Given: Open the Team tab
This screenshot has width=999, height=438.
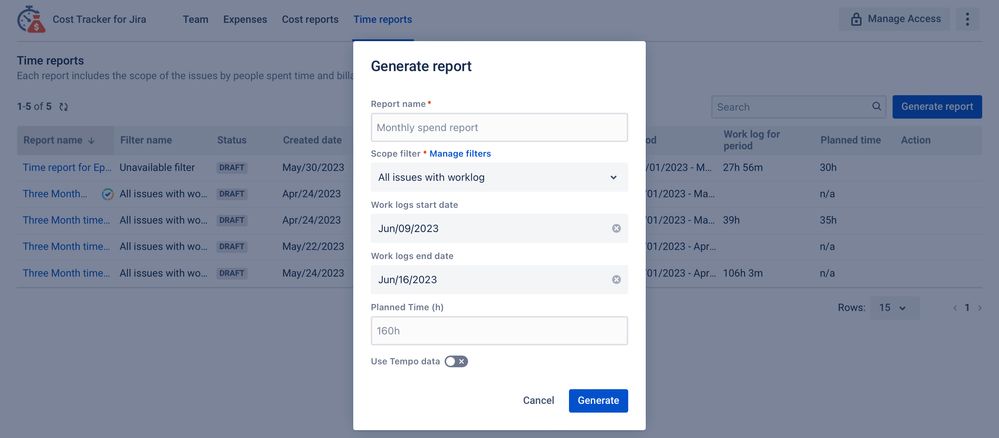Looking at the screenshot, I should pos(196,19).
